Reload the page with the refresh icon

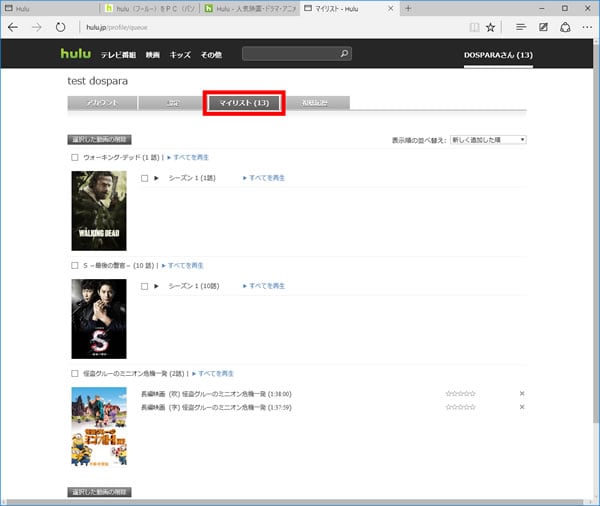(x=60, y=27)
